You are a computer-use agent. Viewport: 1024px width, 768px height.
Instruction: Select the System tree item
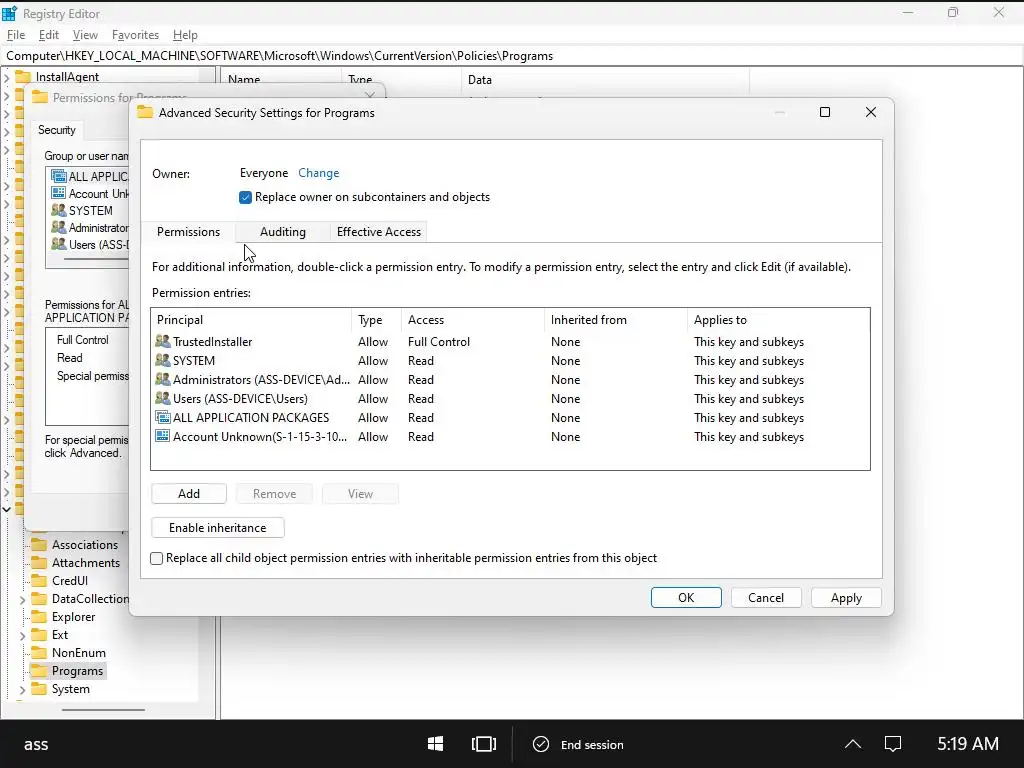[x=71, y=689]
